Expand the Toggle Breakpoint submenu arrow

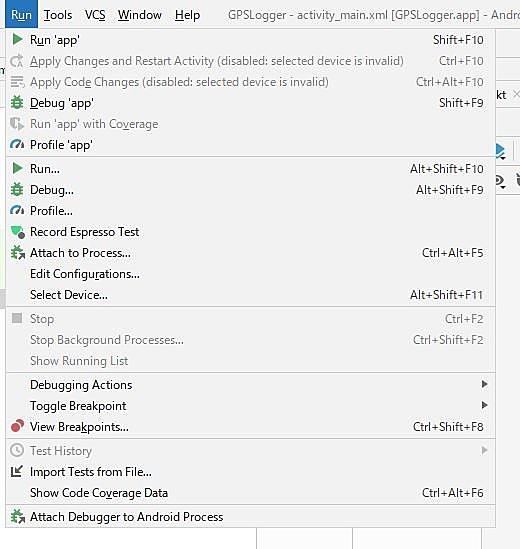click(x=485, y=405)
